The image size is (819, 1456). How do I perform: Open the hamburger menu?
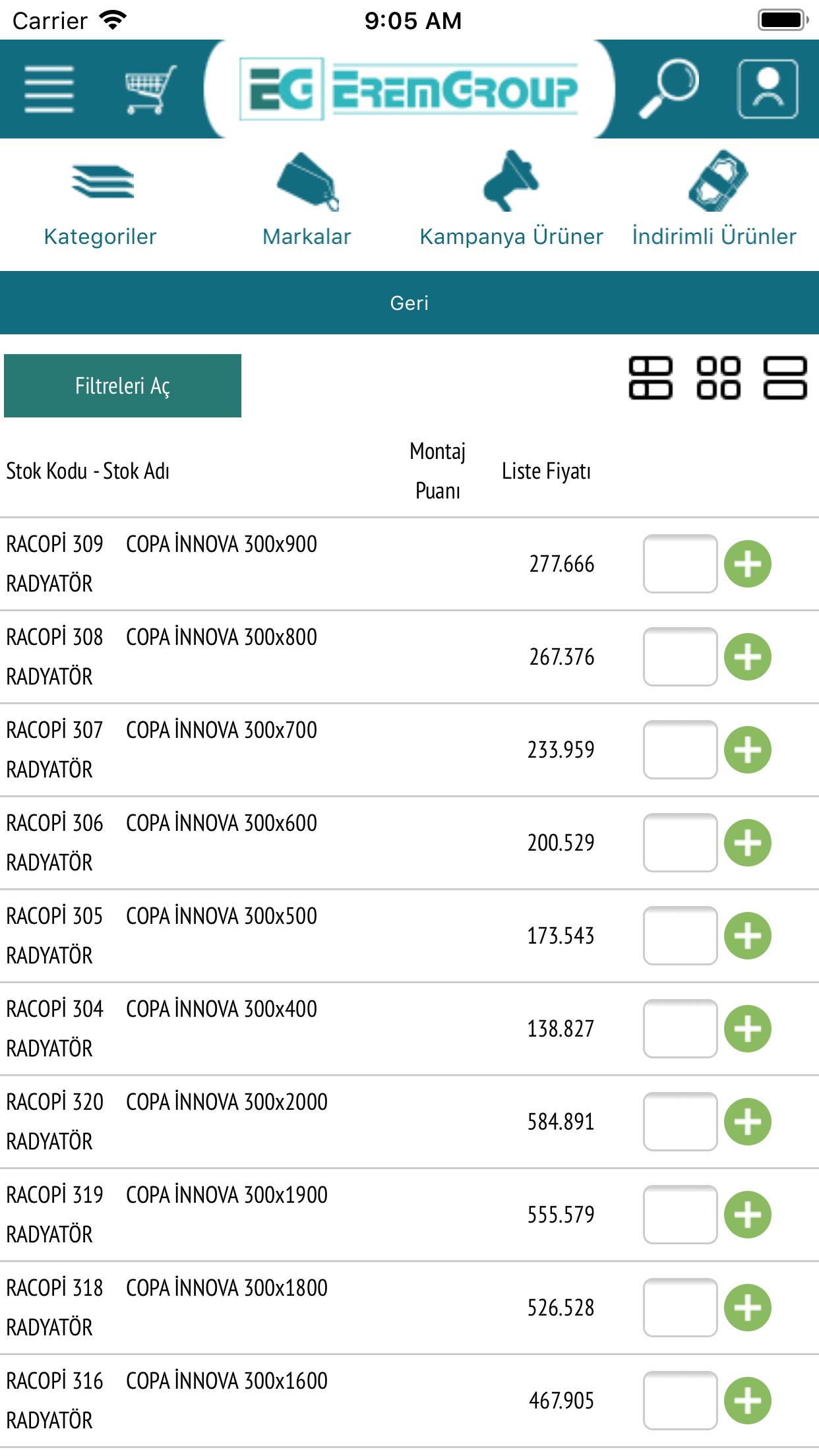49,90
